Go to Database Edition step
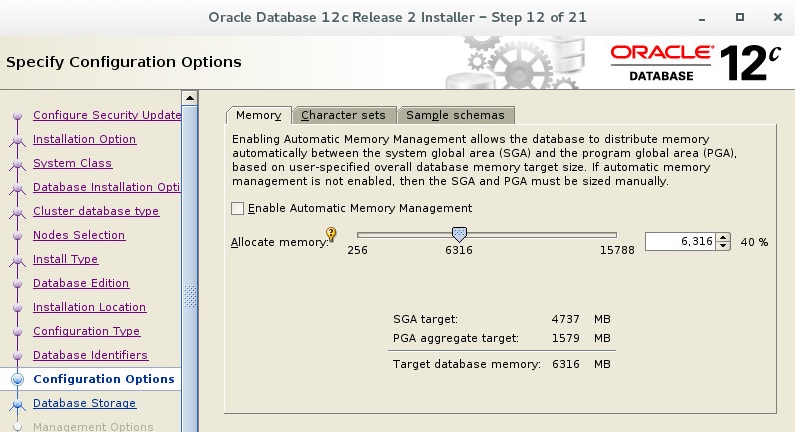The width and height of the screenshot is (795, 432). click(x=81, y=283)
